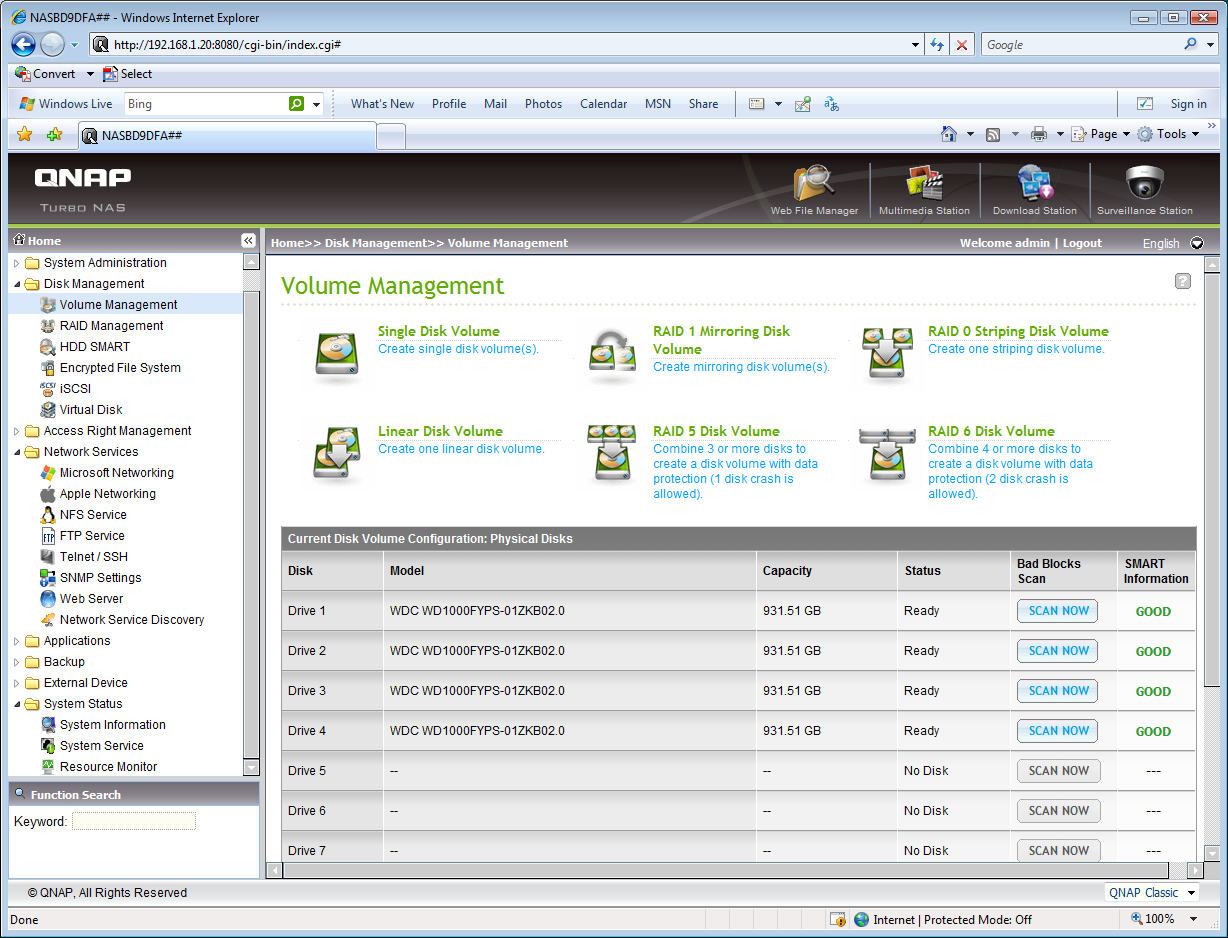1228x938 pixels.
Task: Expand System Administration tree node
Action: 16,263
